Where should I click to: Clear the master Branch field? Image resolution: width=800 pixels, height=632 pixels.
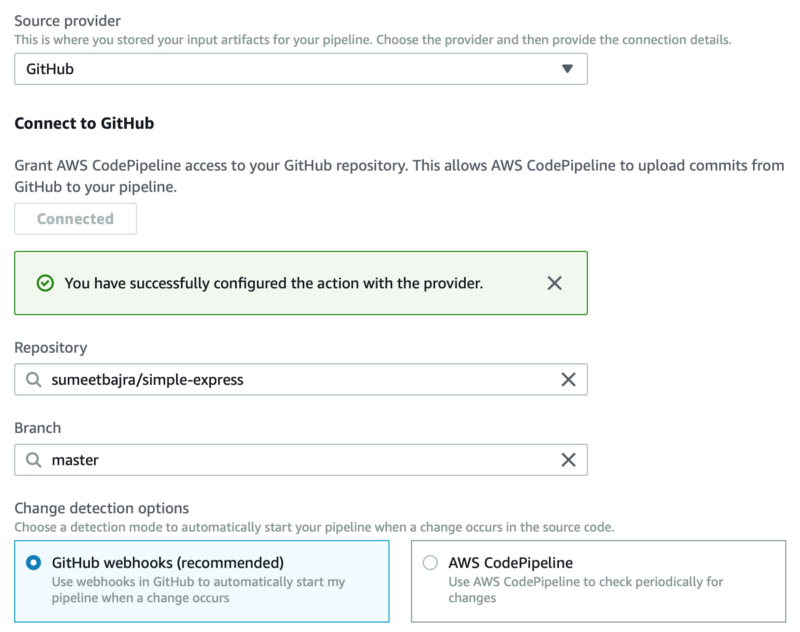(568, 460)
